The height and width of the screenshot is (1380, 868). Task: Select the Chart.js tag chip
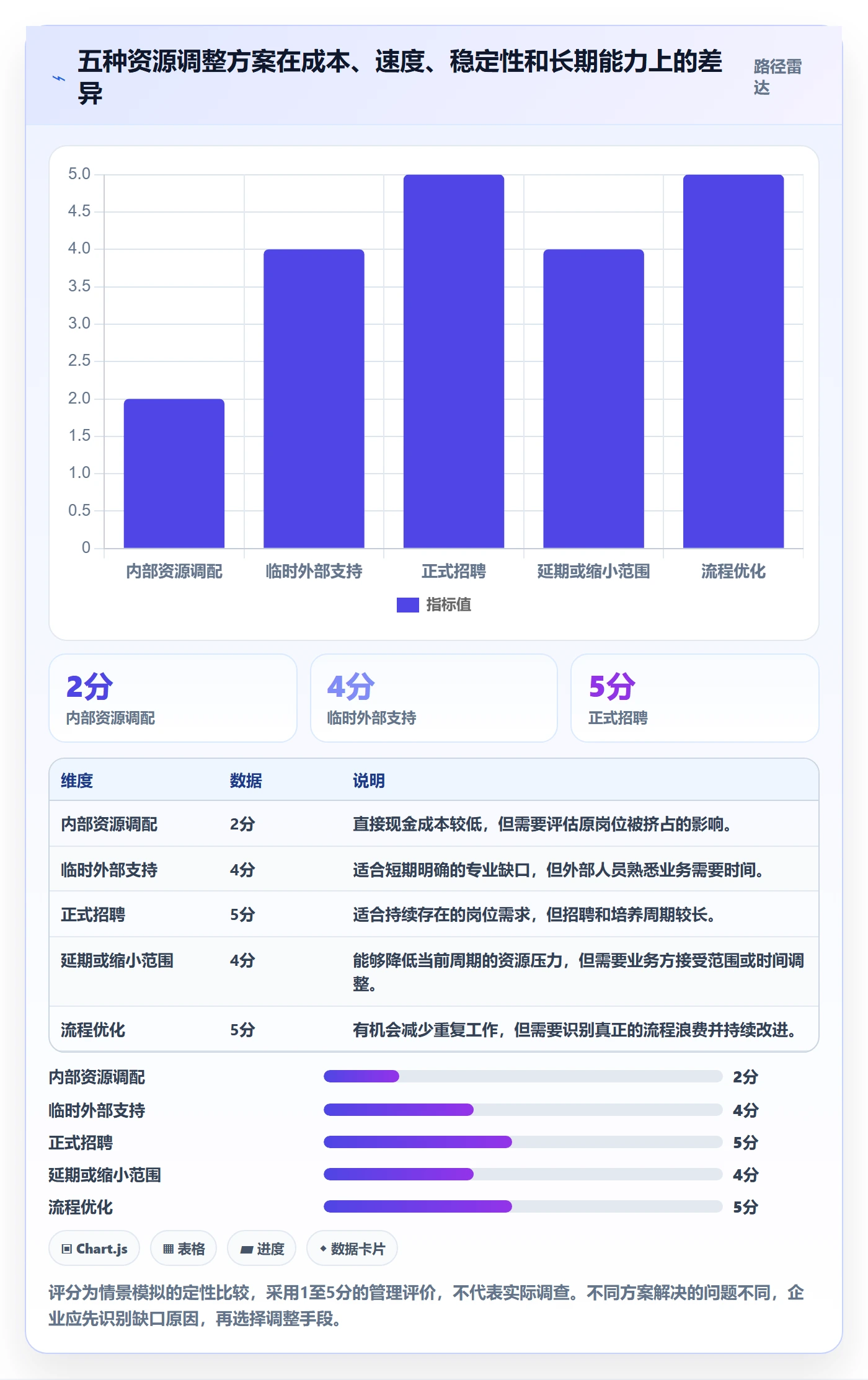(x=94, y=1249)
